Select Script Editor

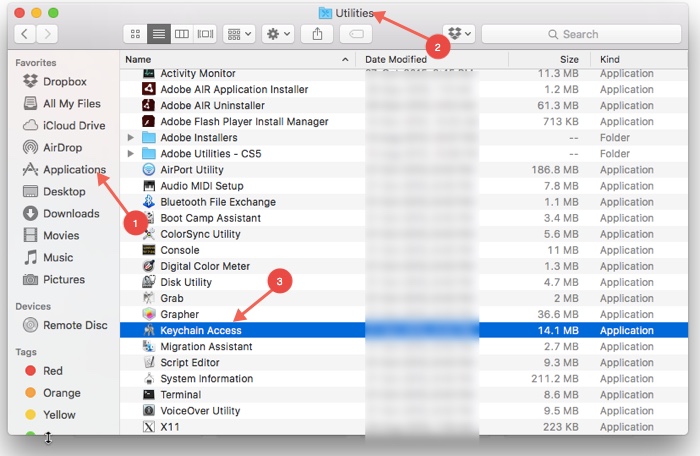coord(404,363)
